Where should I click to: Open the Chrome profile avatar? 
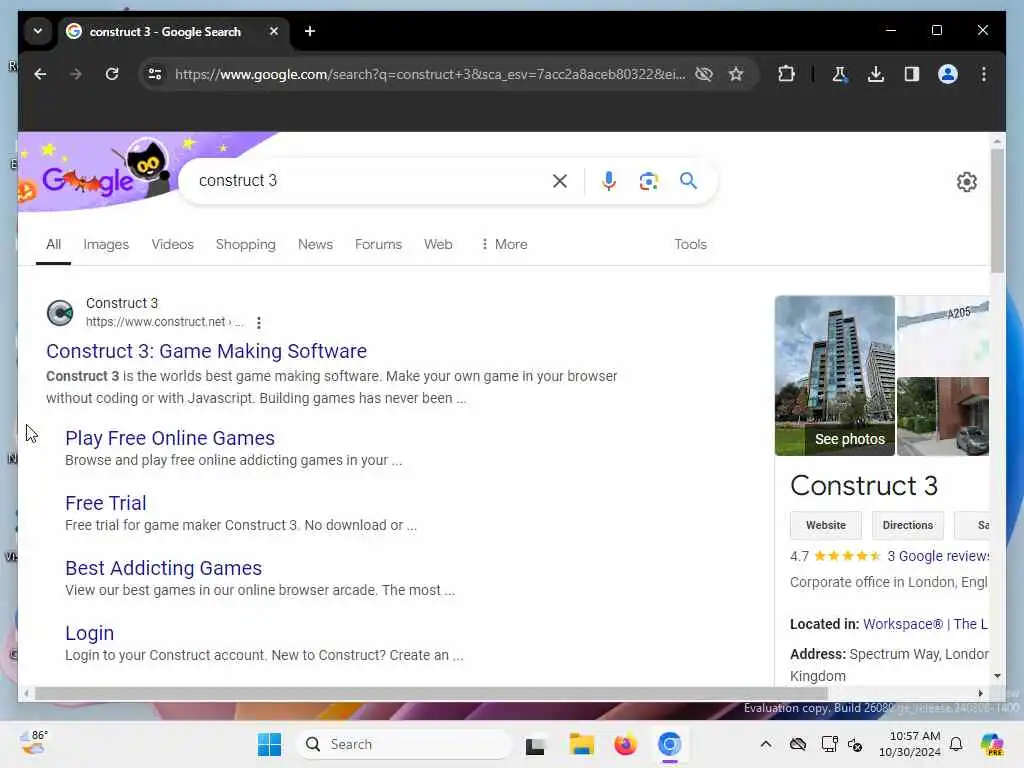click(x=948, y=74)
